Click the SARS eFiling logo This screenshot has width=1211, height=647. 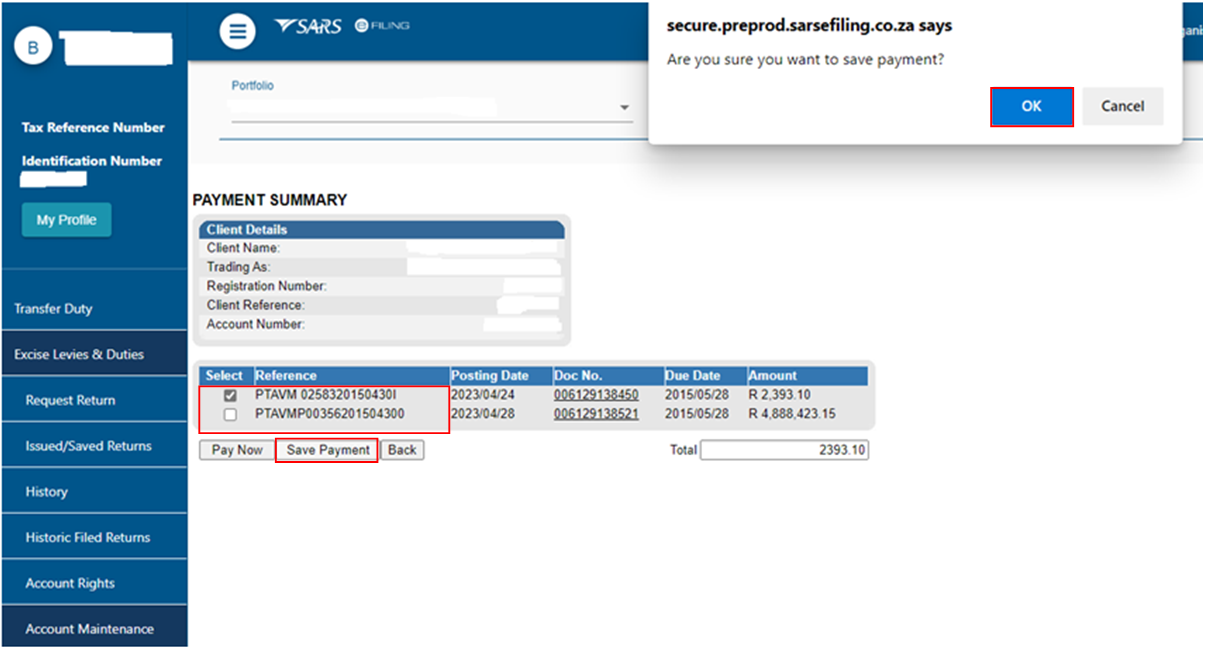[x=341, y=26]
